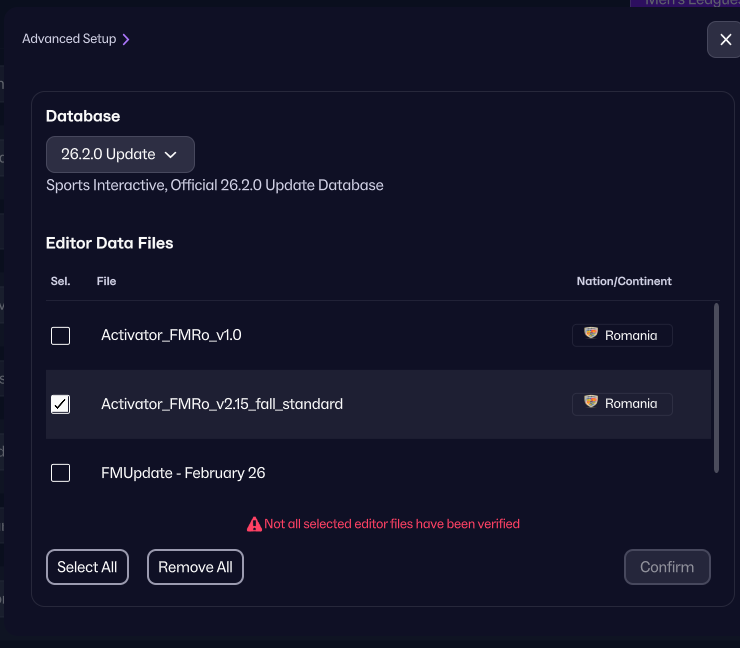
Task: Click the red warning triangle icon
Action: (254, 524)
